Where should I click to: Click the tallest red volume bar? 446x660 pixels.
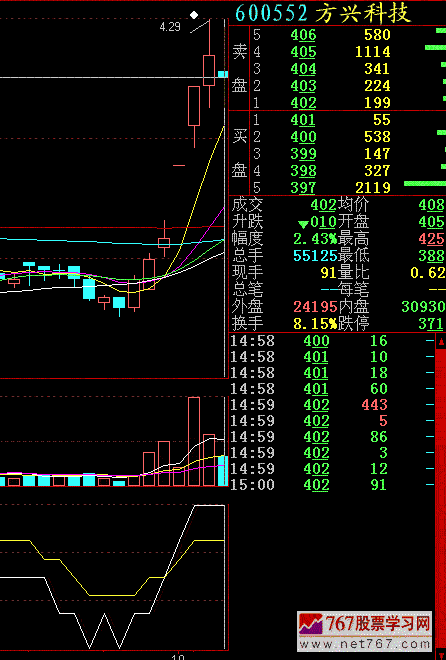[194, 441]
